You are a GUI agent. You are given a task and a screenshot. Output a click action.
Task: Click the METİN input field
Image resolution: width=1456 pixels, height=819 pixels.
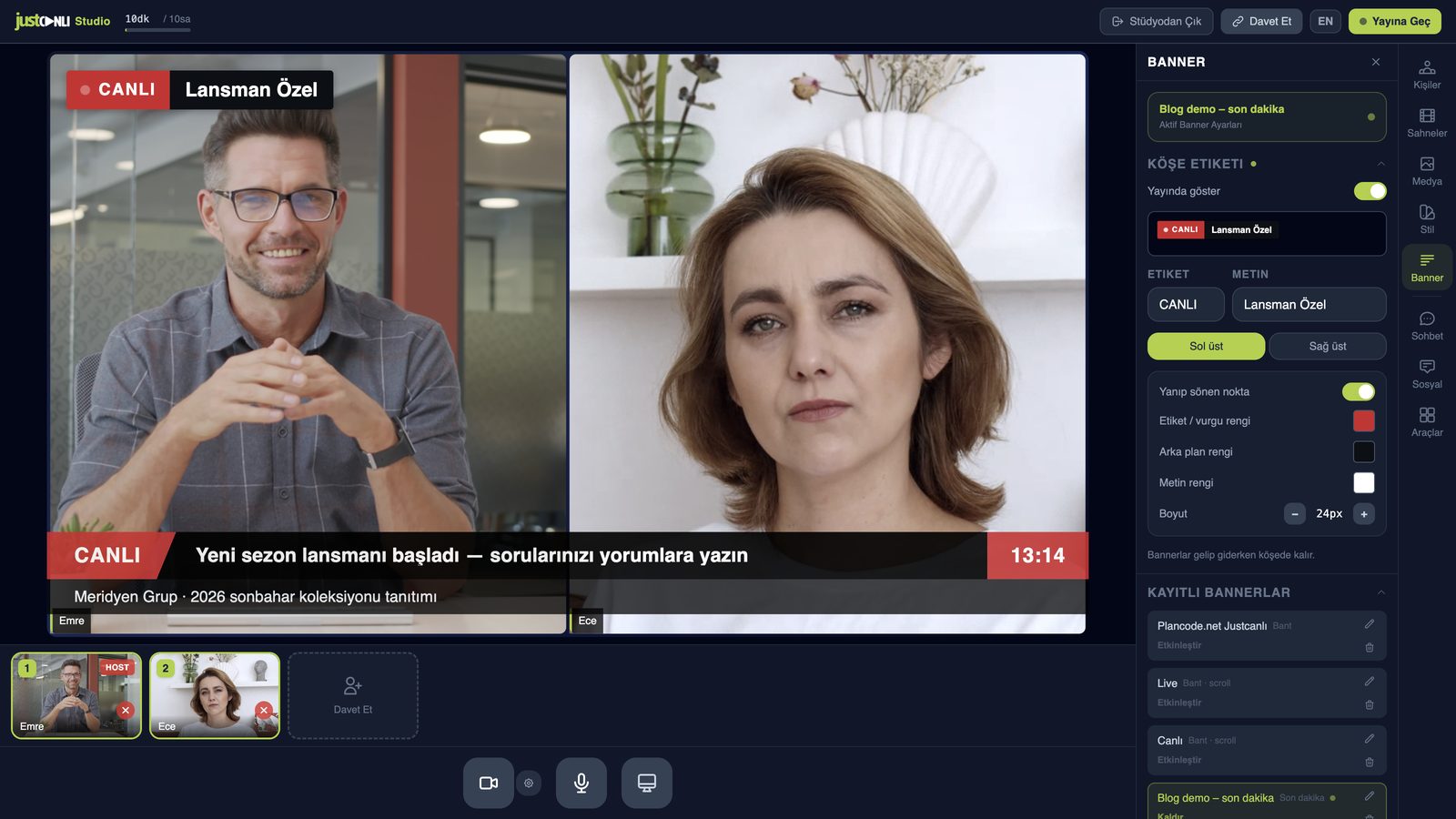tap(1309, 305)
